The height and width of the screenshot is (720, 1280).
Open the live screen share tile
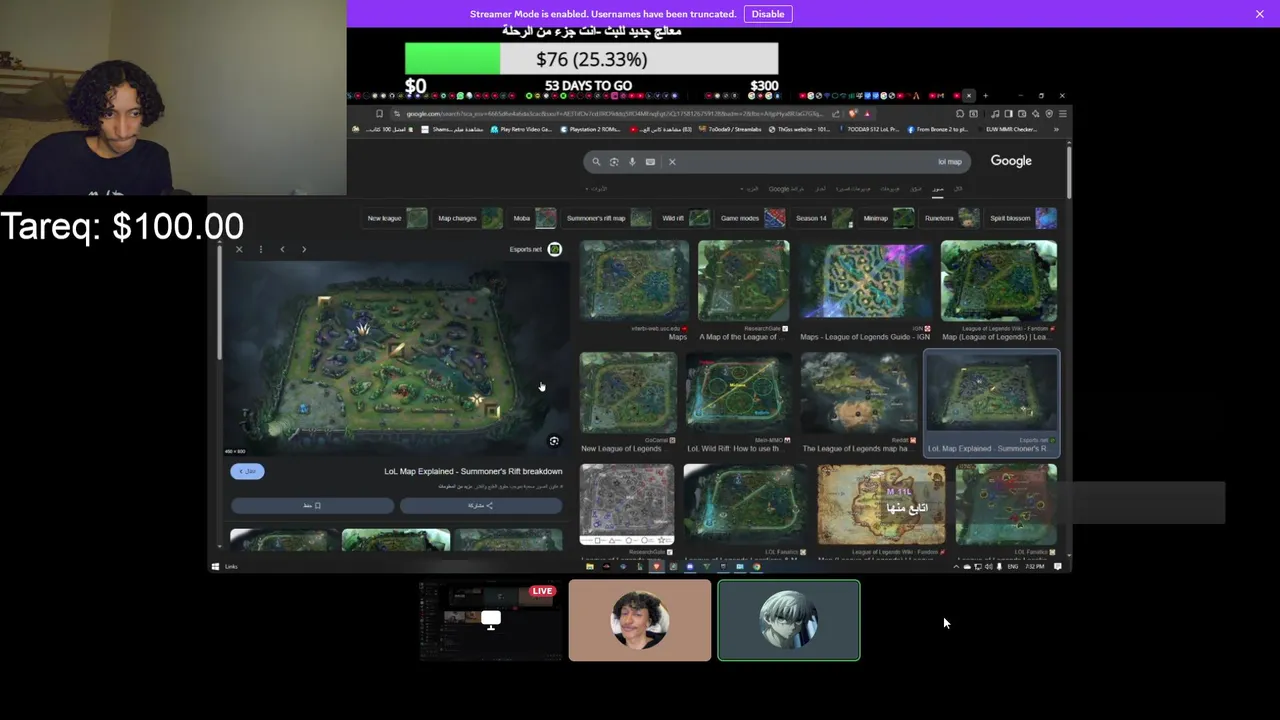(x=490, y=620)
